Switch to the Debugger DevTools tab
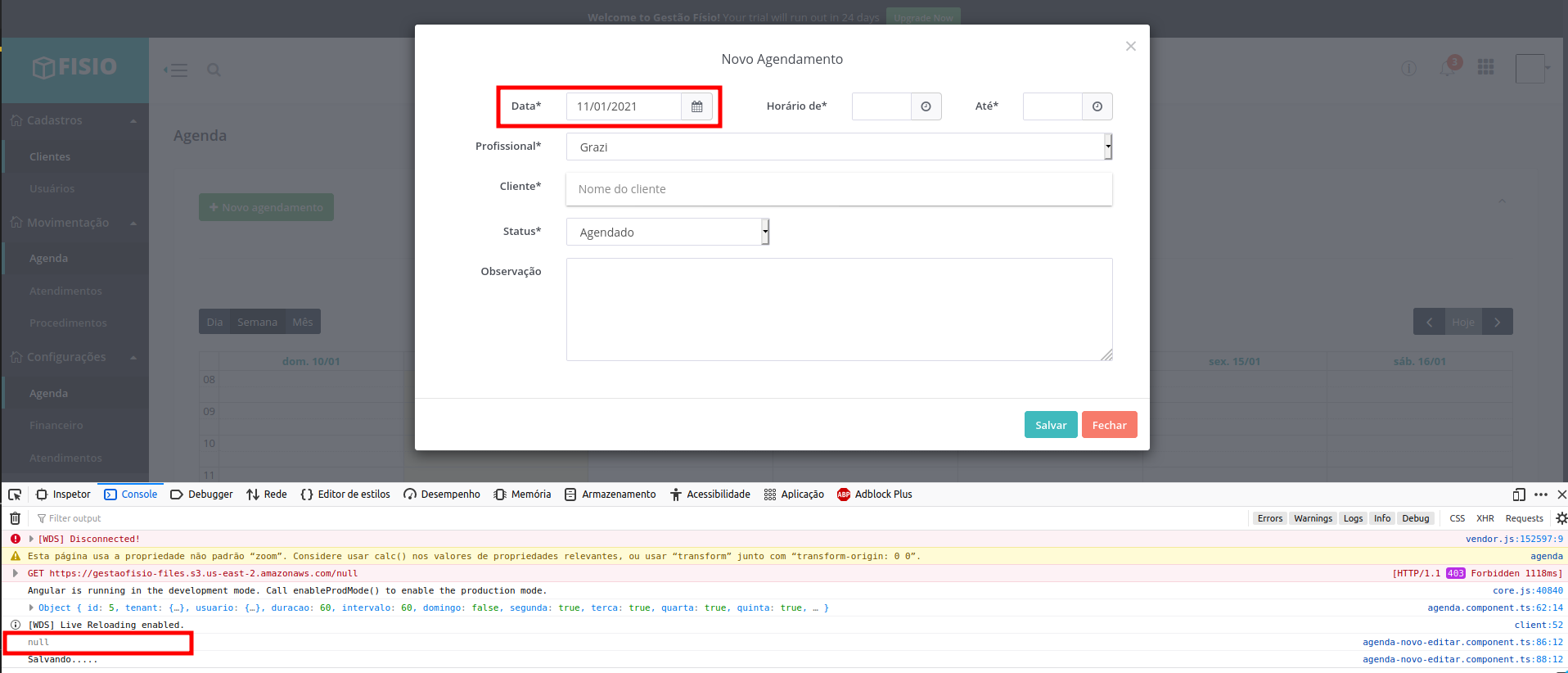Image resolution: width=1568 pixels, height=673 pixels. [201, 495]
